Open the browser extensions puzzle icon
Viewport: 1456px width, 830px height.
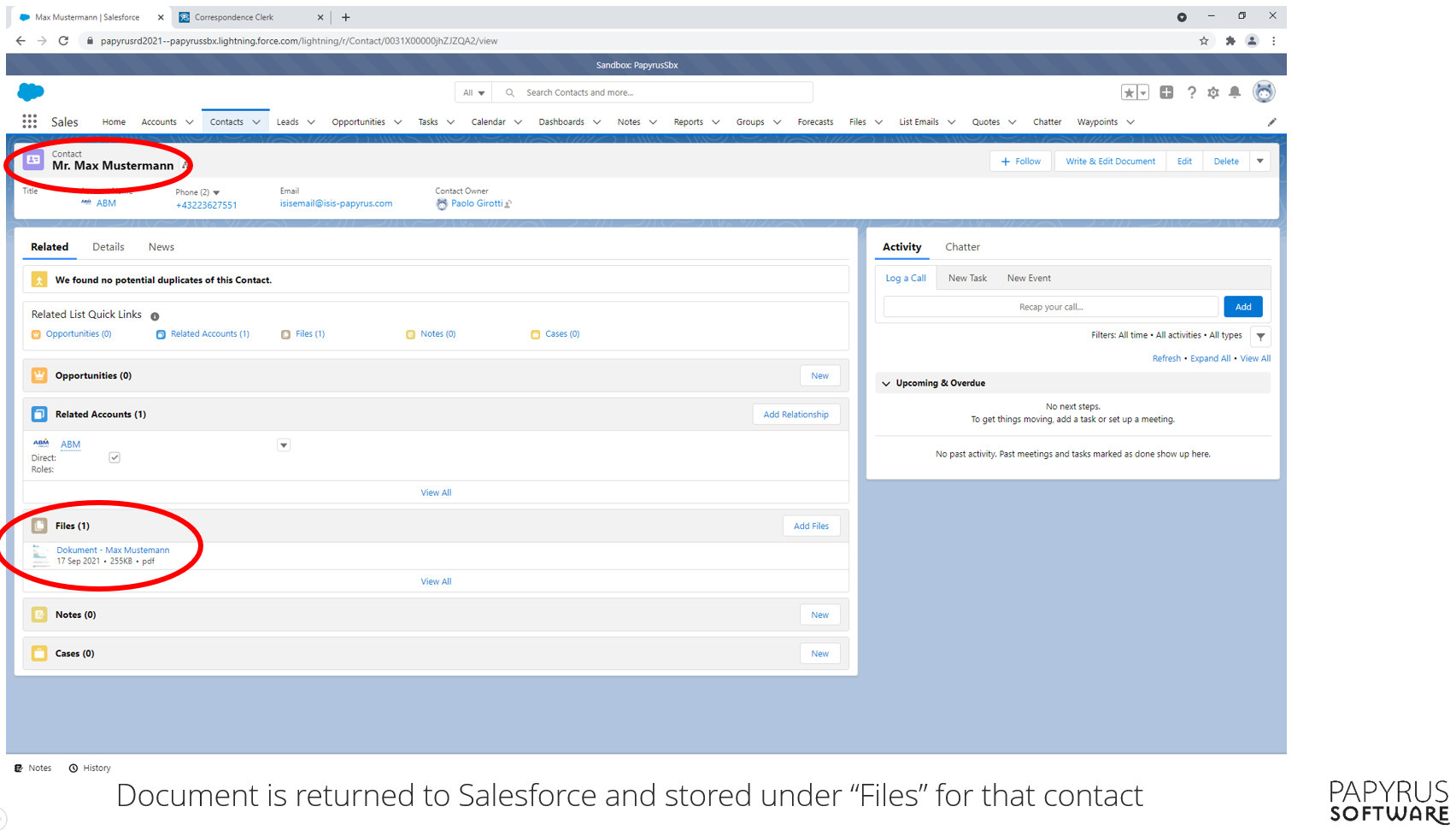coord(1230,41)
